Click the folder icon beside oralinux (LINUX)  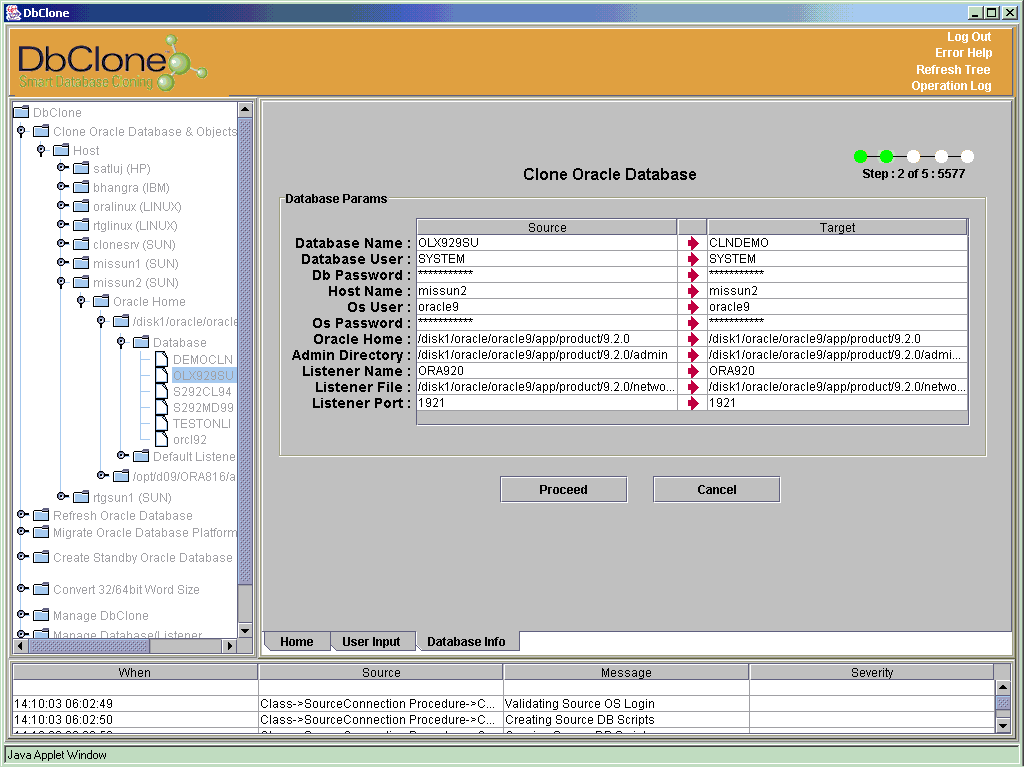point(81,206)
